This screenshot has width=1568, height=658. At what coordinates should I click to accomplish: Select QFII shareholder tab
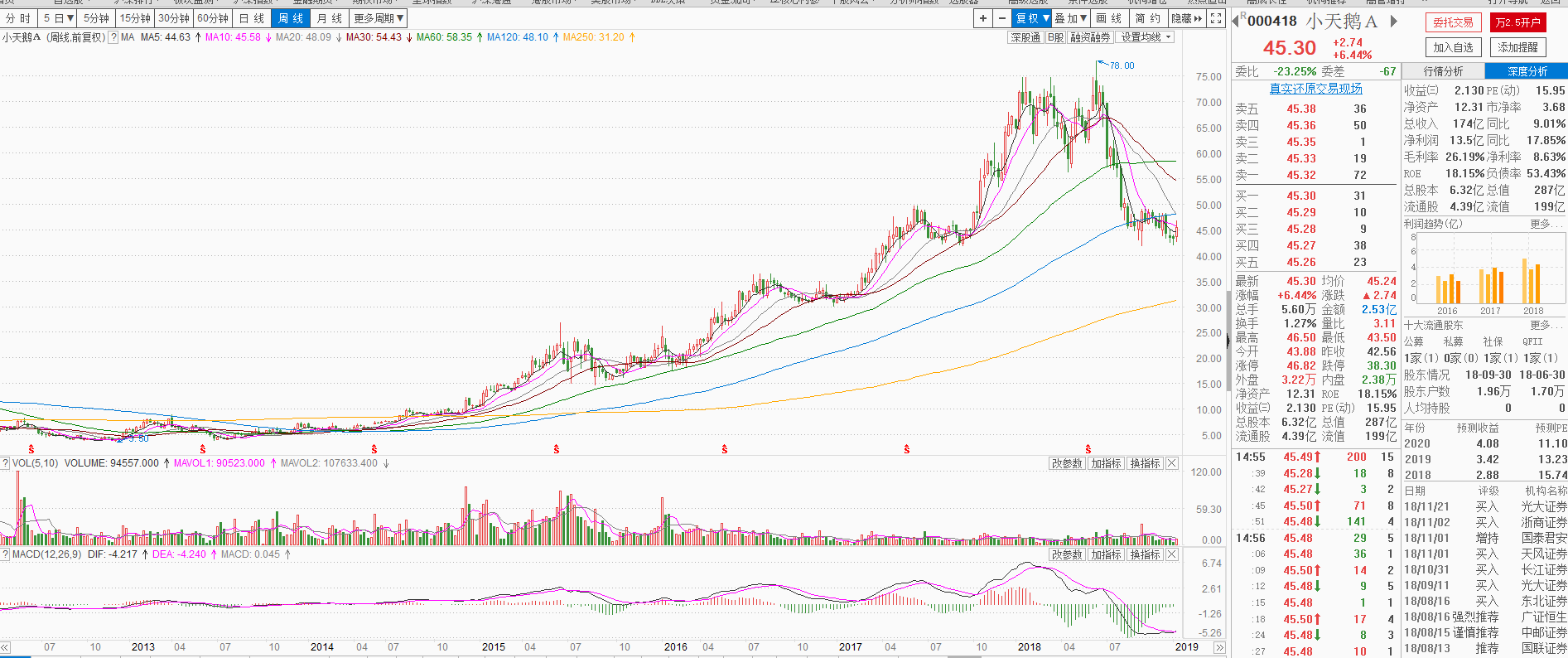[x=1532, y=341]
